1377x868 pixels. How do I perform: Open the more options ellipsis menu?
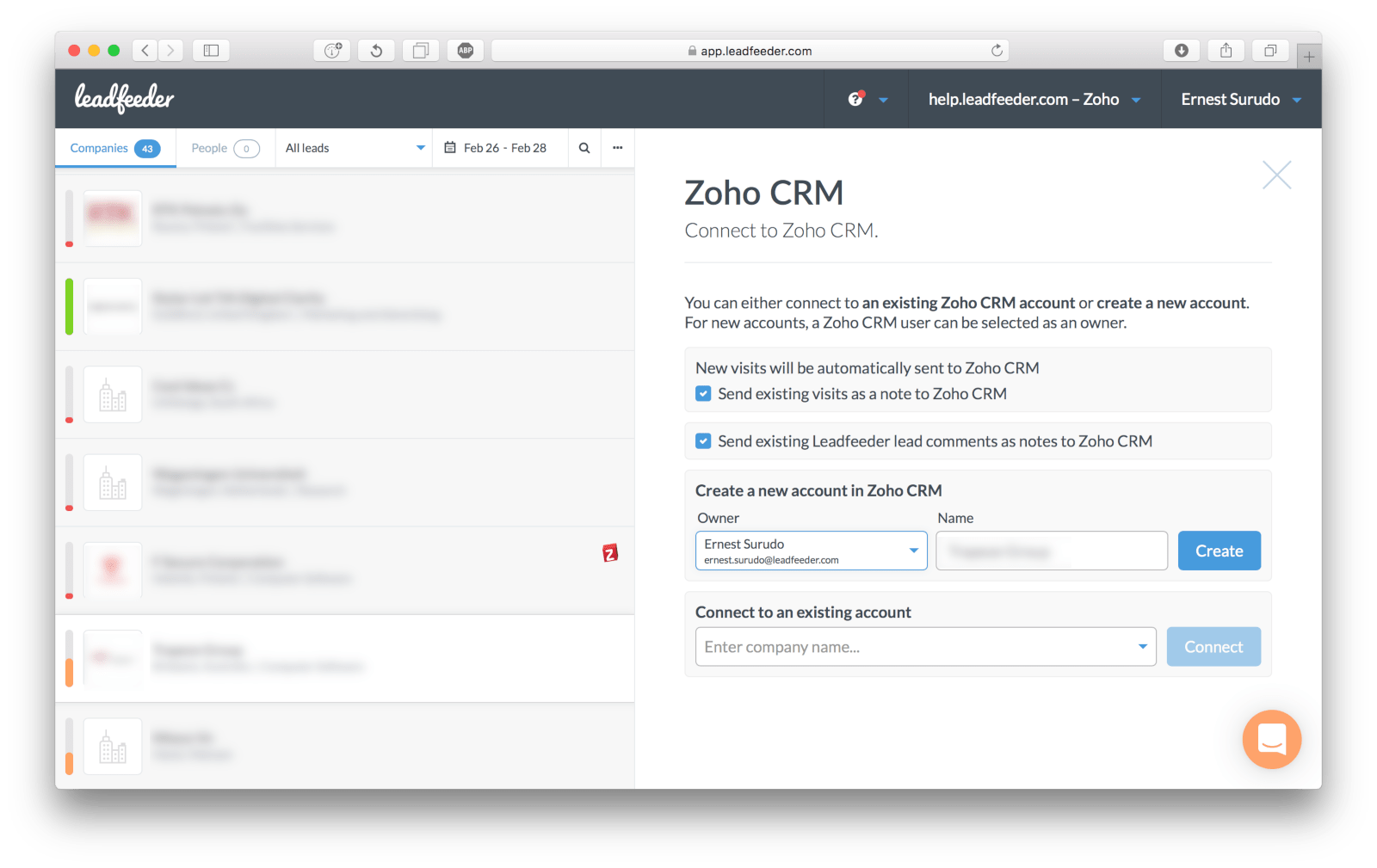617,147
